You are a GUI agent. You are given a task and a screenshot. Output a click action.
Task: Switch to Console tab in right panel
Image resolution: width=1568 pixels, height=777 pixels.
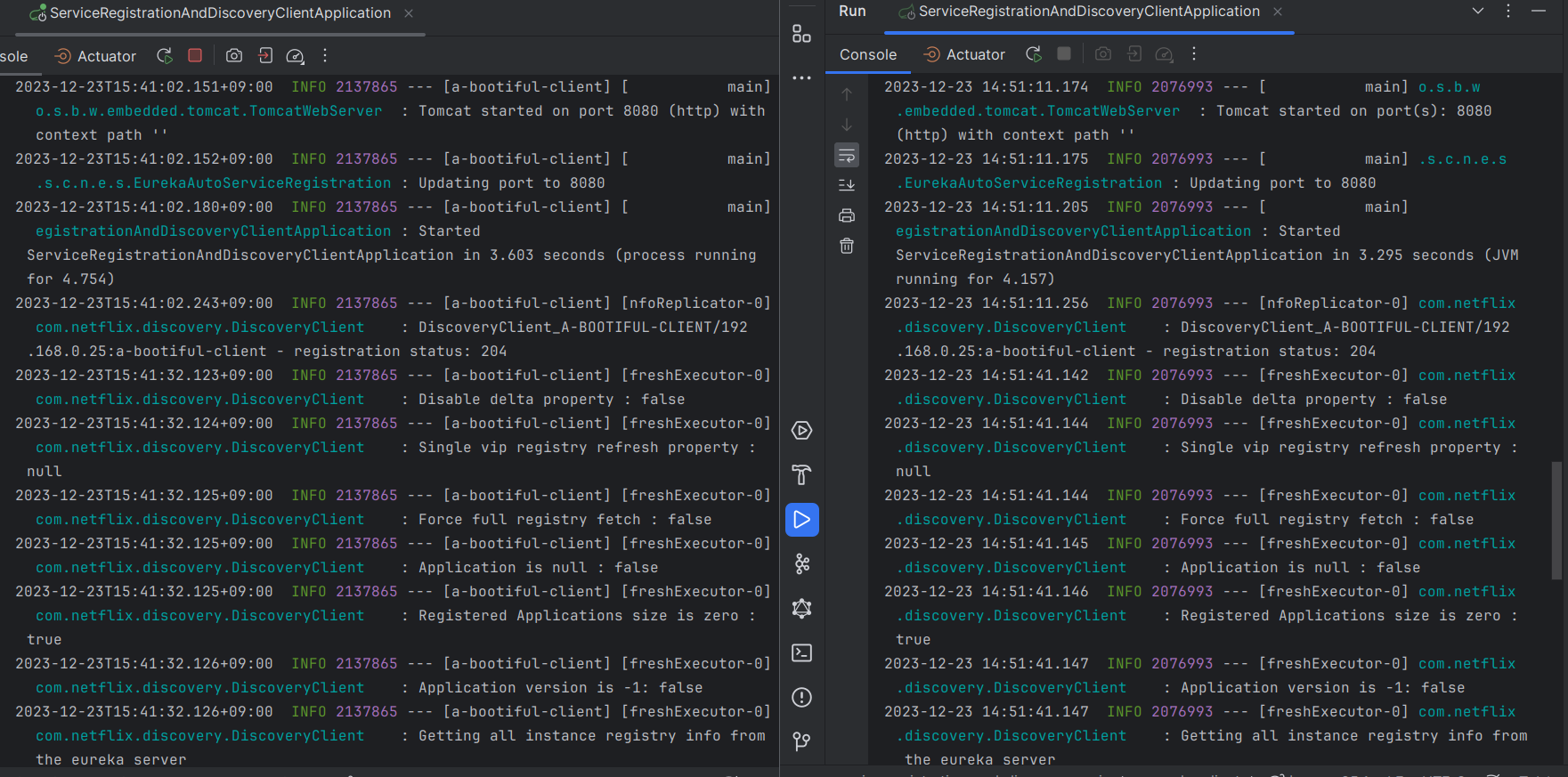pyautogui.click(x=868, y=54)
